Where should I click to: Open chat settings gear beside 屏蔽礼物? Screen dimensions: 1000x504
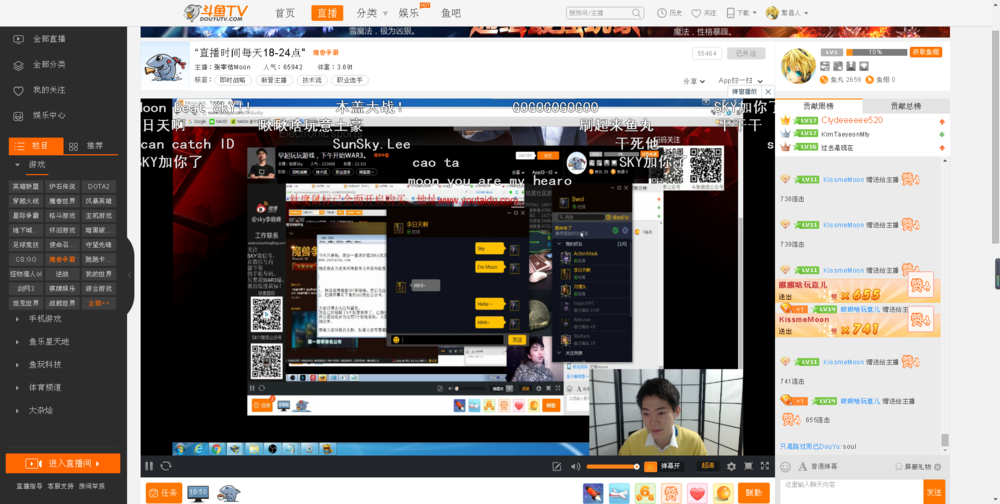[938, 467]
